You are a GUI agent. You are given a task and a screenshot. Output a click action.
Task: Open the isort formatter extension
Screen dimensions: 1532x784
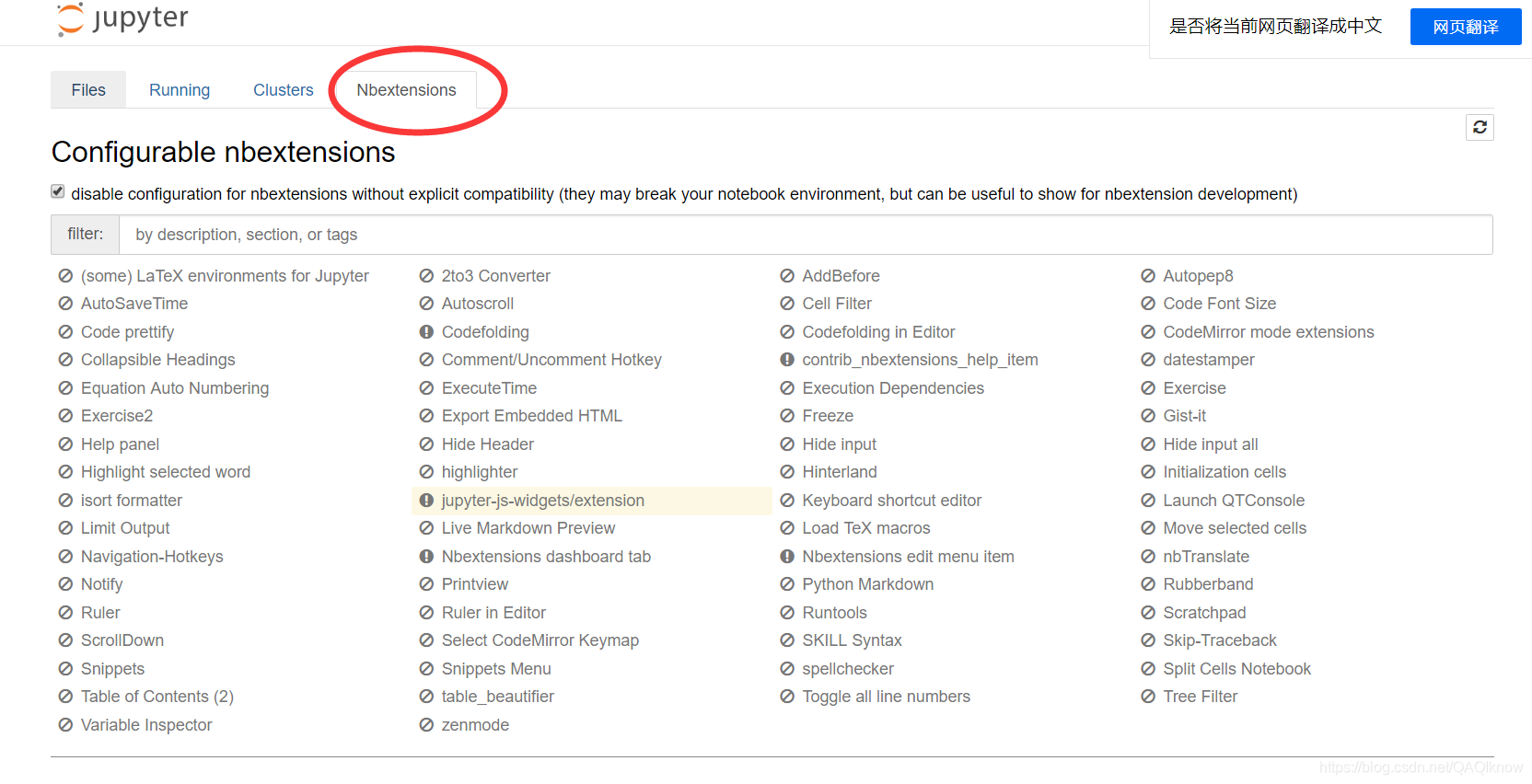(132, 501)
